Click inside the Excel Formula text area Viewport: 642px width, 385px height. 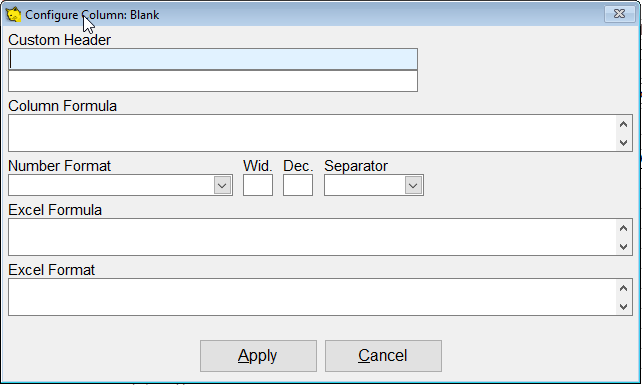tap(312, 237)
